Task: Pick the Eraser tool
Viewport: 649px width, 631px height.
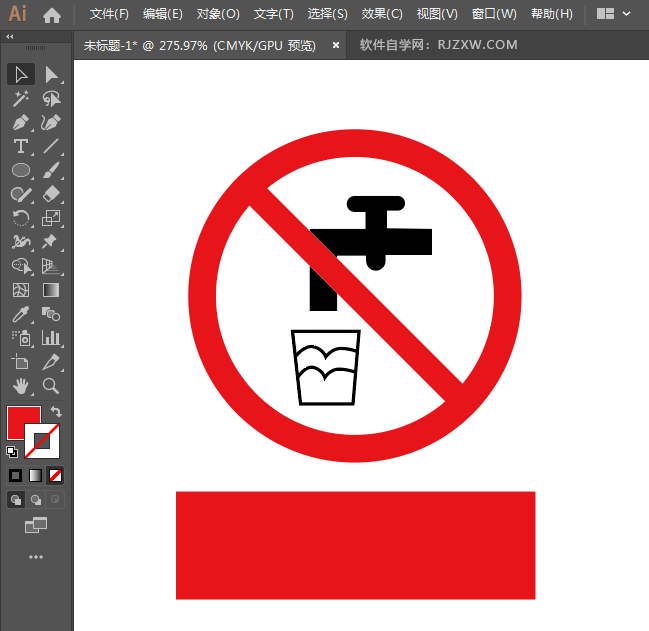Action: [51, 194]
